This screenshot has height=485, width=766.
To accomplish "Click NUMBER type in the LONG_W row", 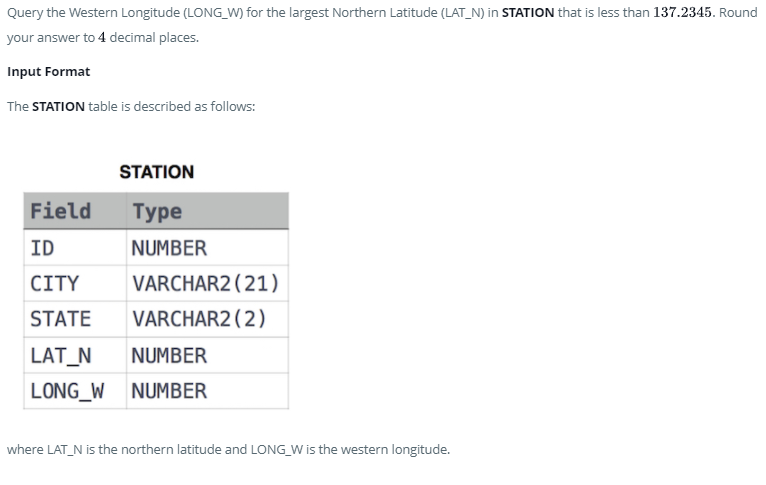I will (x=208, y=391).
